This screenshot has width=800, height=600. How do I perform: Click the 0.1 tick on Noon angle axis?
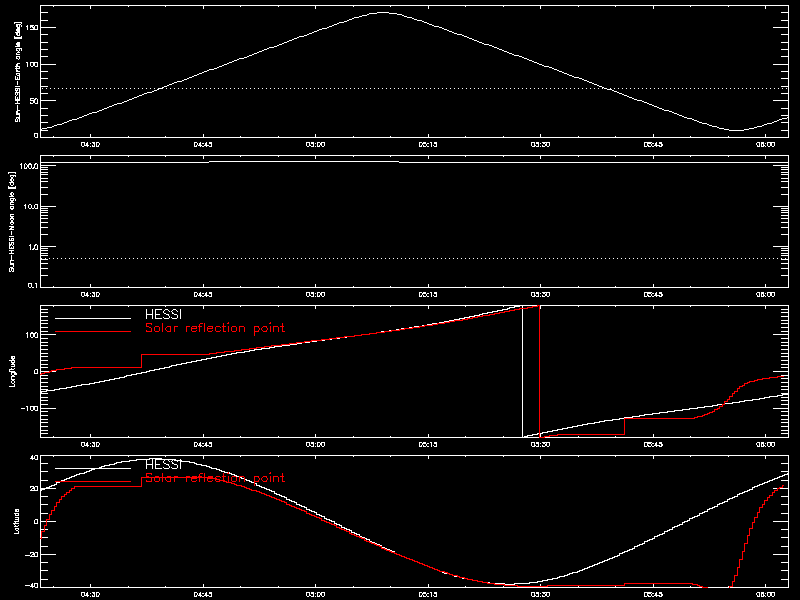pos(33,285)
